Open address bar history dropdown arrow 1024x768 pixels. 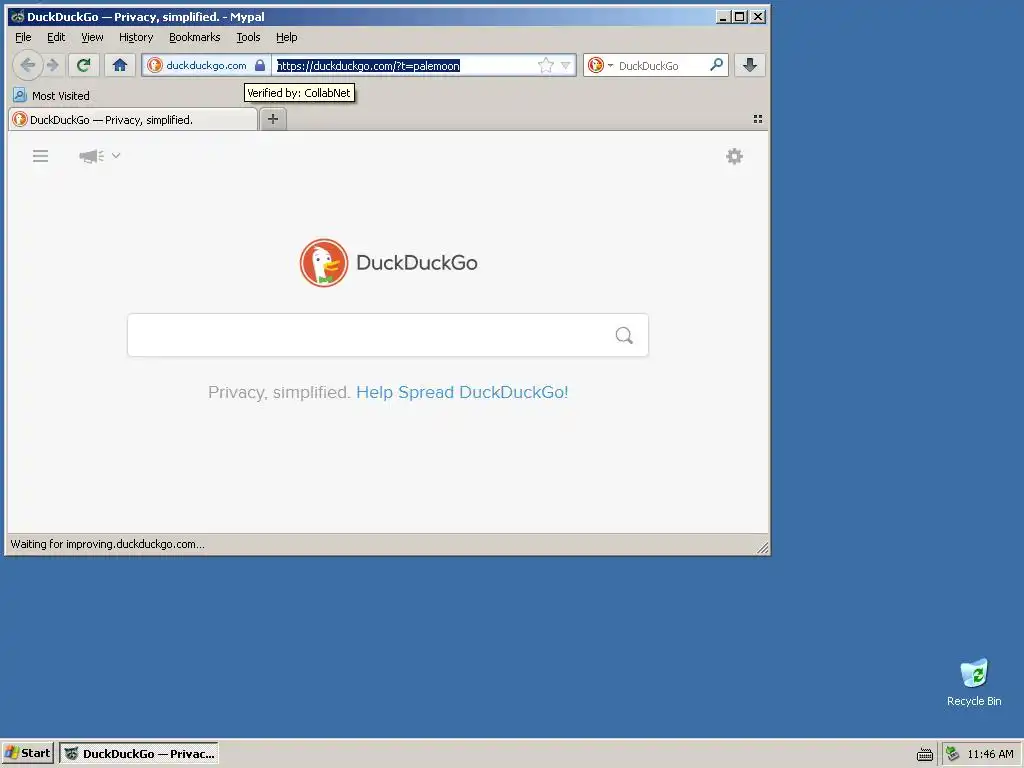tap(566, 65)
